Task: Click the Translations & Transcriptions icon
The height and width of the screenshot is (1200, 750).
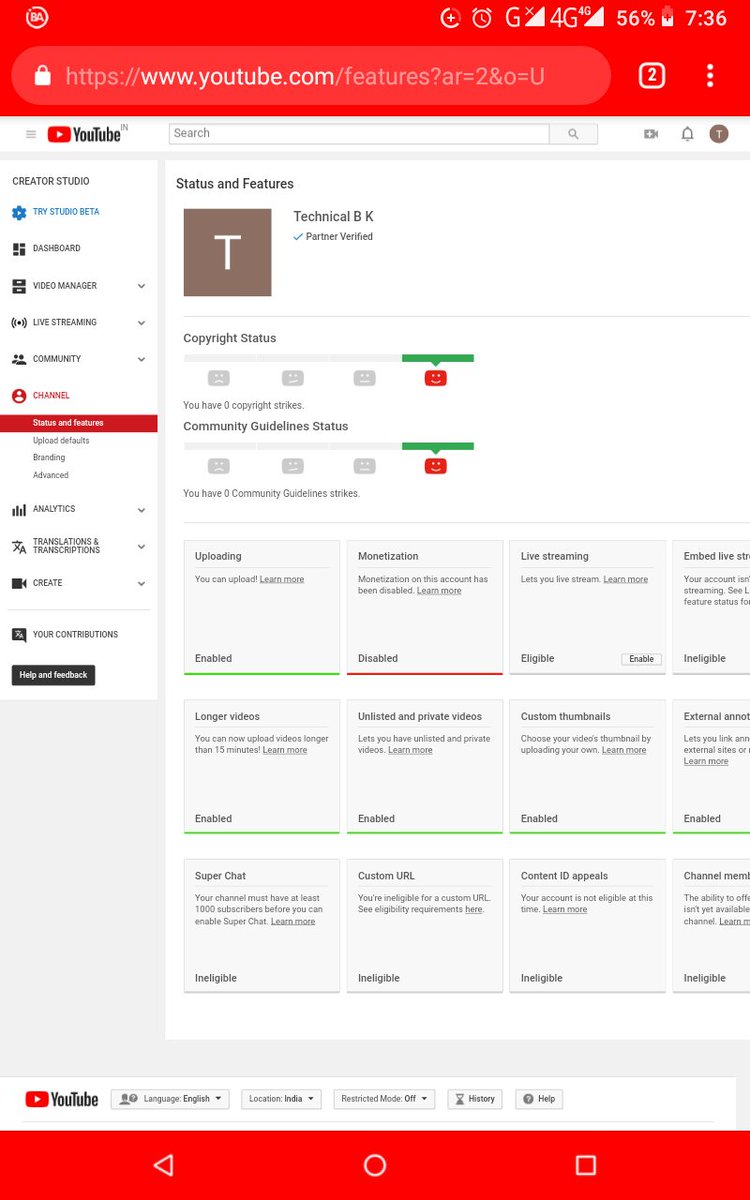Action: point(19,547)
